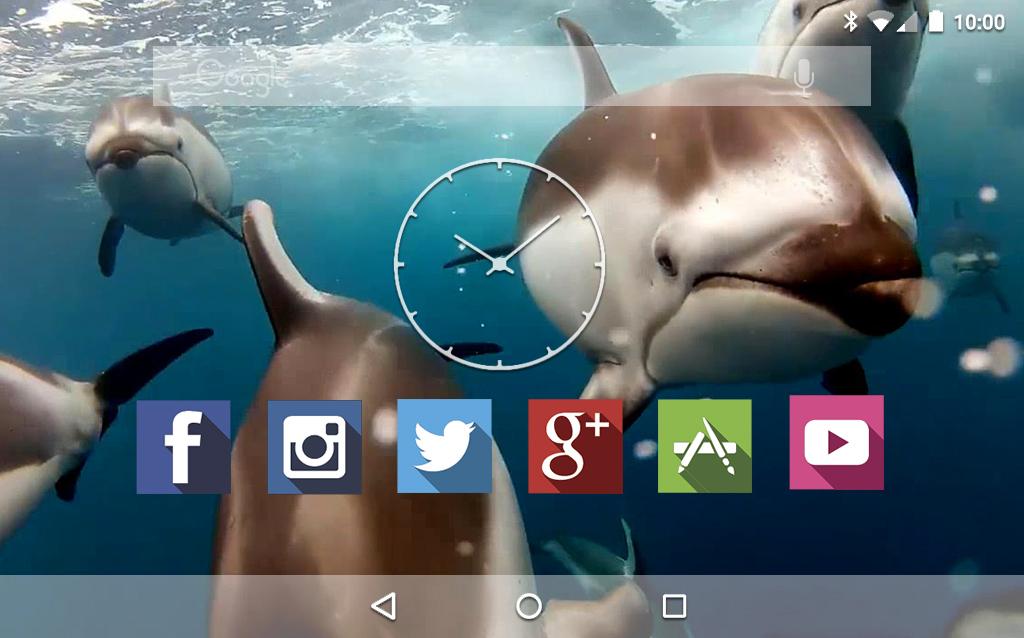Tap the Home circle button
1024x638 pixels.
pyautogui.click(x=529, y=607)
